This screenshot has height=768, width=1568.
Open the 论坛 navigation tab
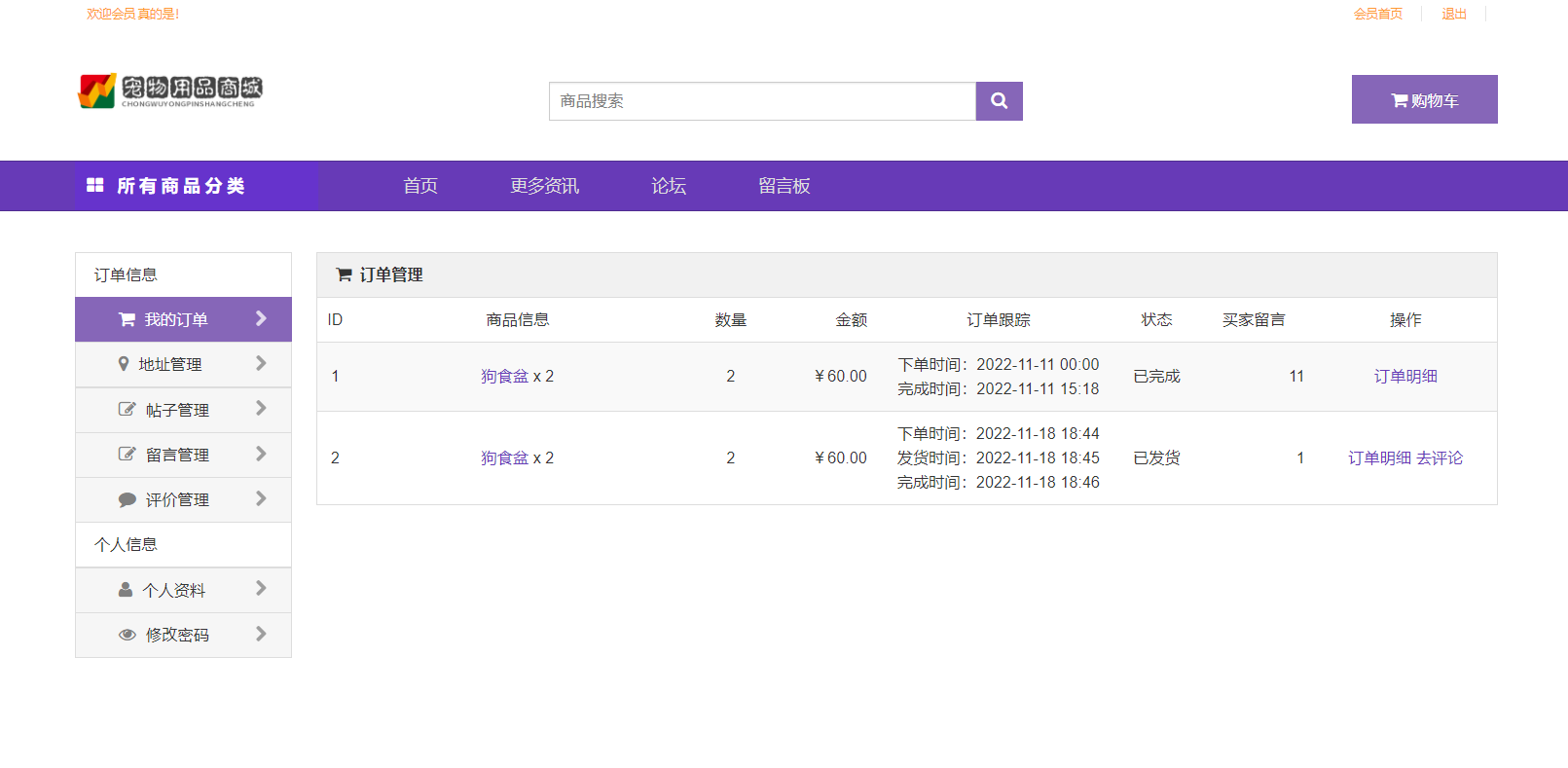tap(669, 186)
